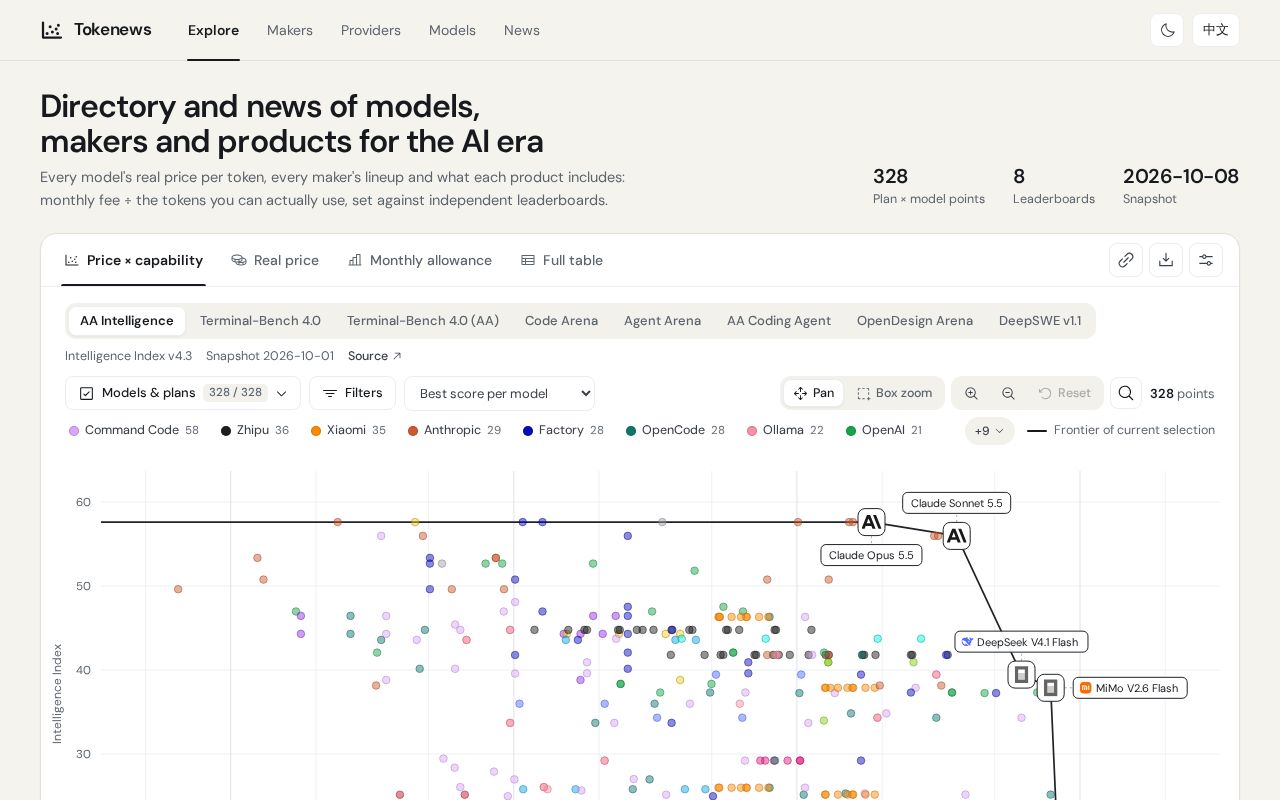This screenshot has height=800, width=1280.
Task: Show the Full table tab
Action: coord(562,260)
